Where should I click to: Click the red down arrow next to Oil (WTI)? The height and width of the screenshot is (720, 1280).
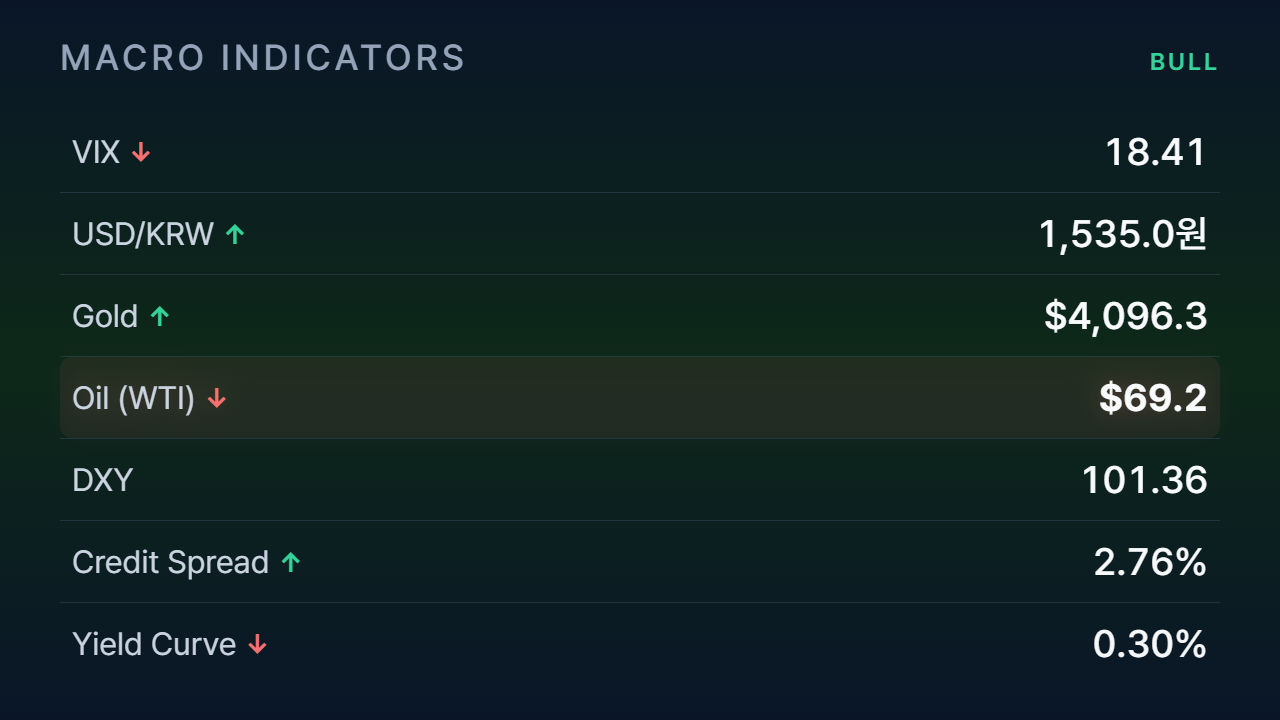click(x=217, y=398)
